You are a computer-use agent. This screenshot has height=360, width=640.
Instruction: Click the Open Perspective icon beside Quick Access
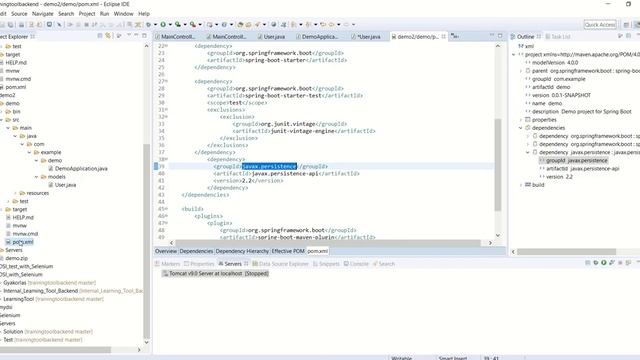pyautogui.click(x=626, y=25)
